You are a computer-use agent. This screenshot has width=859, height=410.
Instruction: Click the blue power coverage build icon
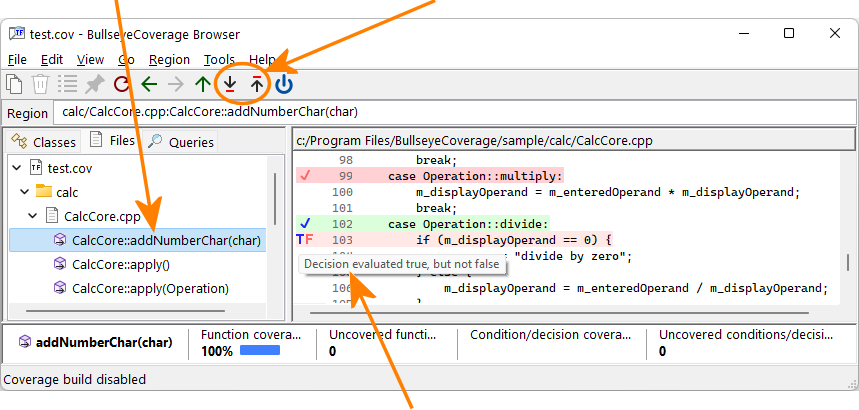click(284, 84)
